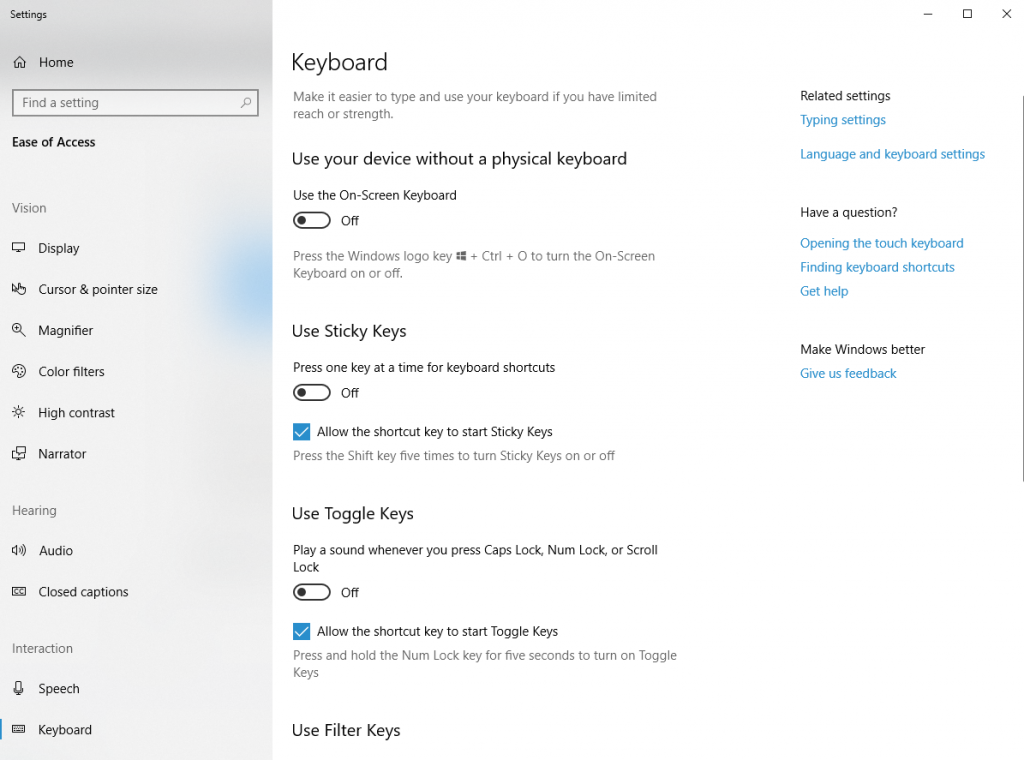This screenshot has height=760, width=1024.
Task: Click Opening the touch keyboard link
Action: tap(882, 243)
